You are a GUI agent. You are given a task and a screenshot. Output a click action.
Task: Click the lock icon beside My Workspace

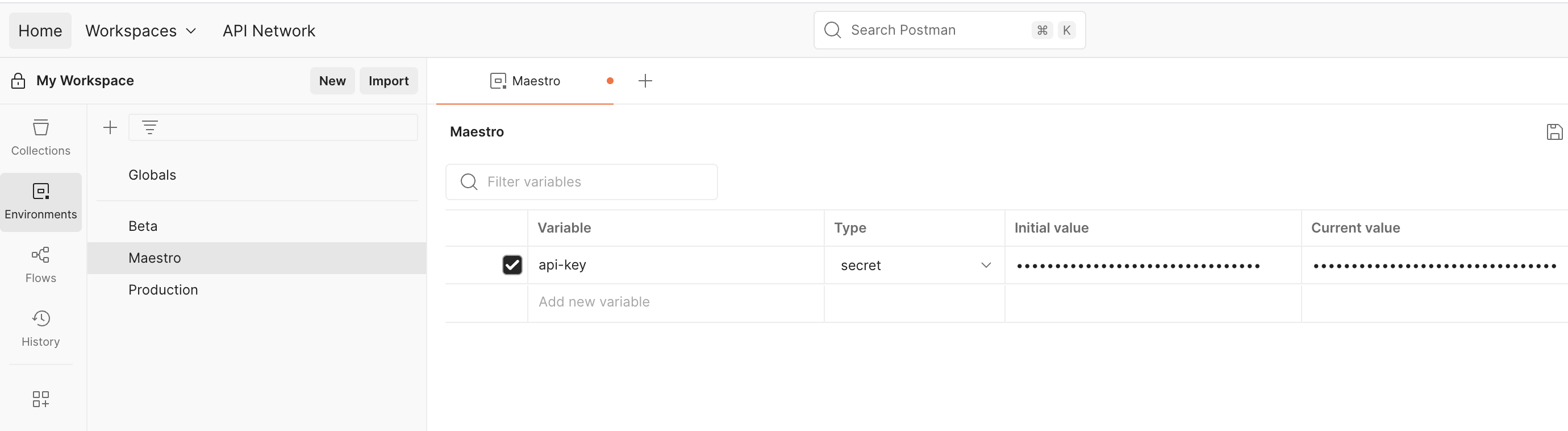coord(18,81)
